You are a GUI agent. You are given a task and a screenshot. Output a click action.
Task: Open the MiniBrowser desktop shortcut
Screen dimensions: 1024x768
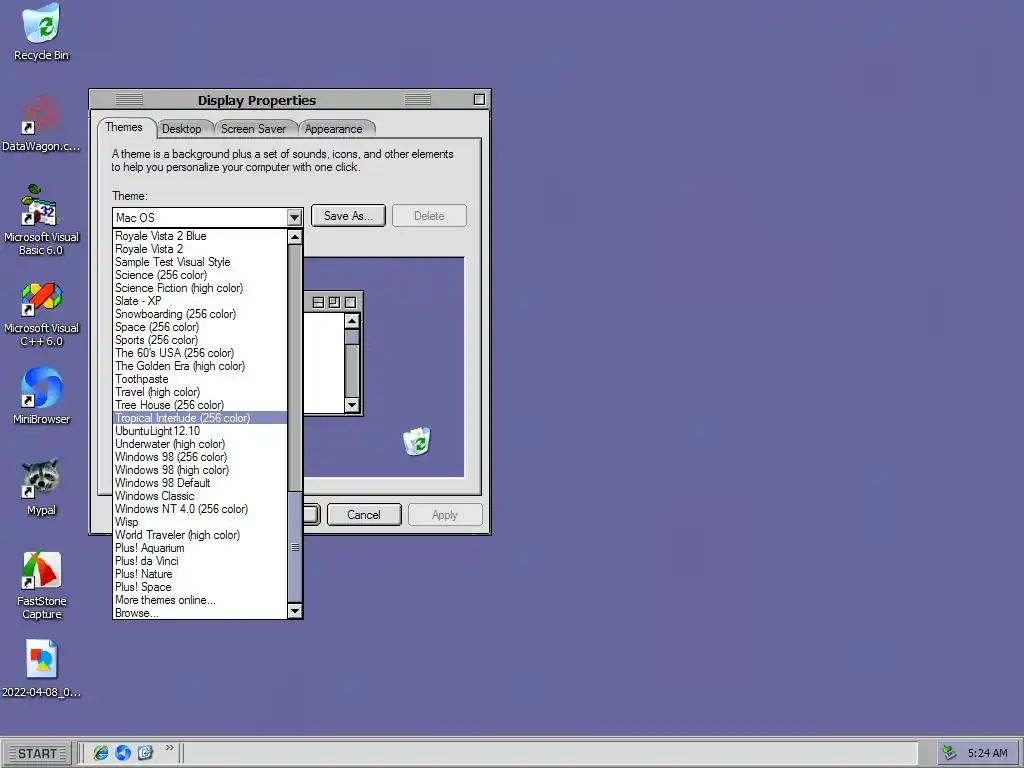[41, 396]
